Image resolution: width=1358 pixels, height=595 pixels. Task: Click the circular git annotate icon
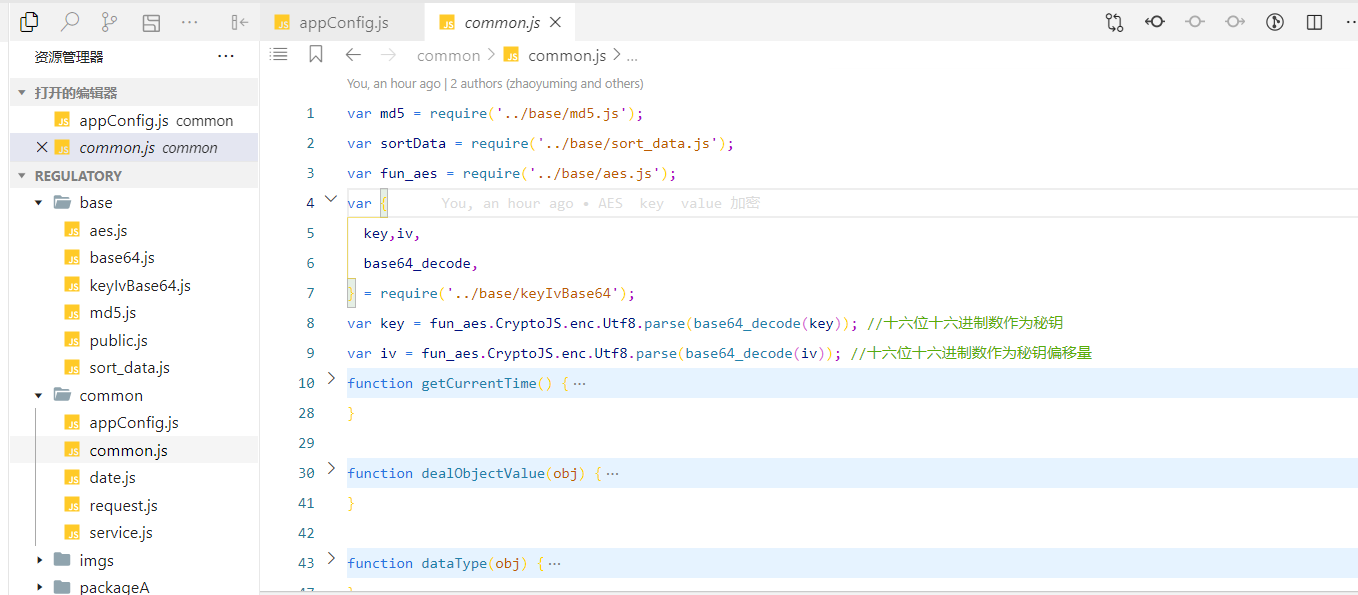(1275, 21)
